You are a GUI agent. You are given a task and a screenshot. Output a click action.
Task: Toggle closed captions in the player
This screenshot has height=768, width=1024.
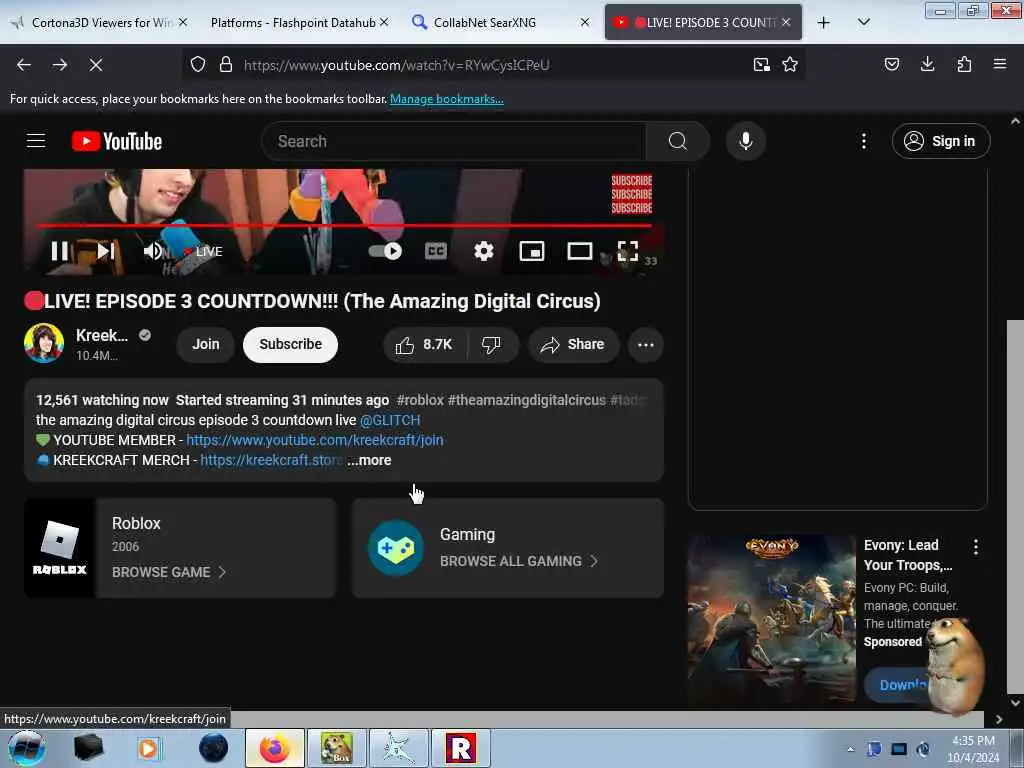pyautogui.click(x=436, y=251)
